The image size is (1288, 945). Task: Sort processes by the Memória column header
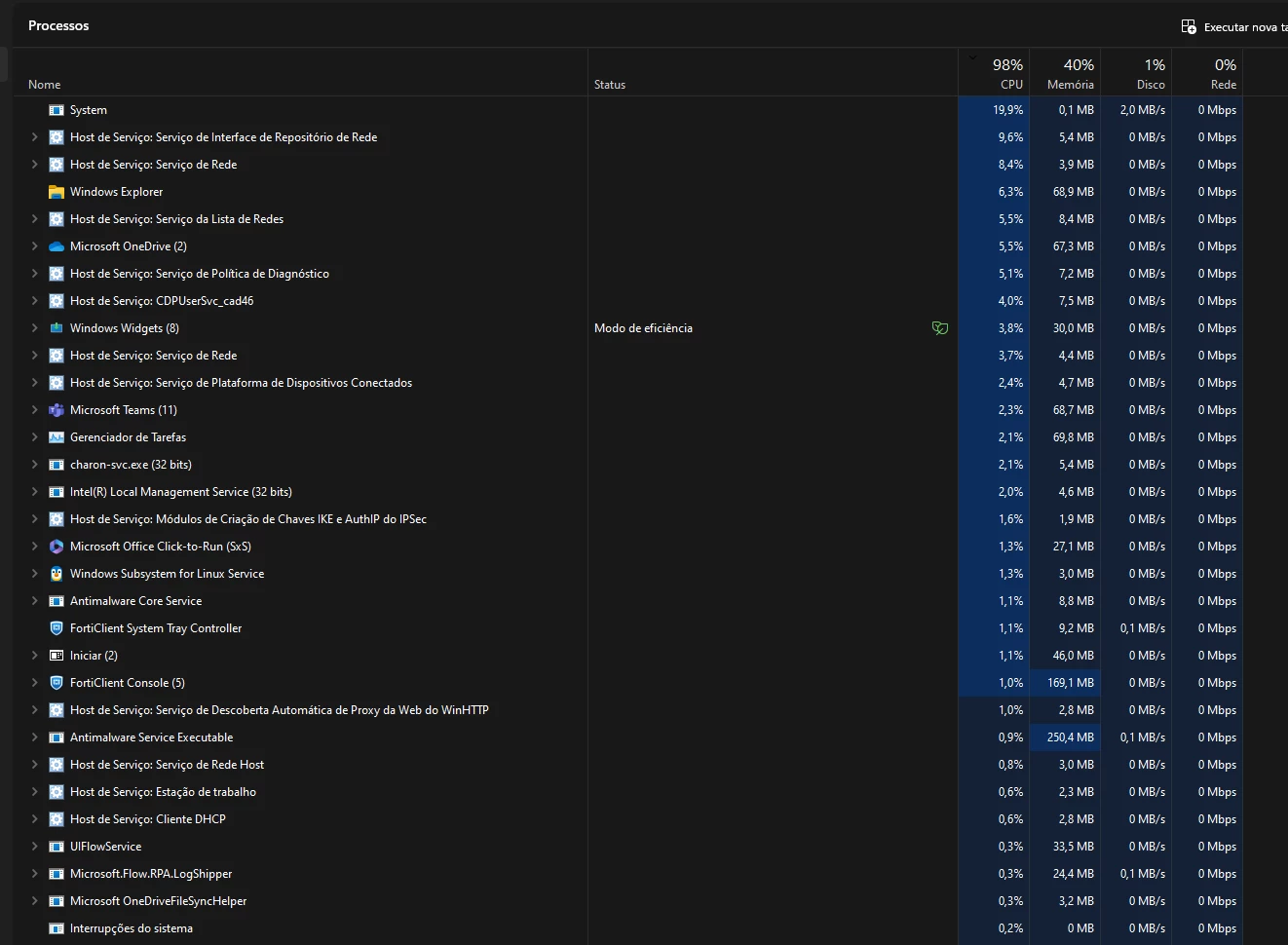1064,73
